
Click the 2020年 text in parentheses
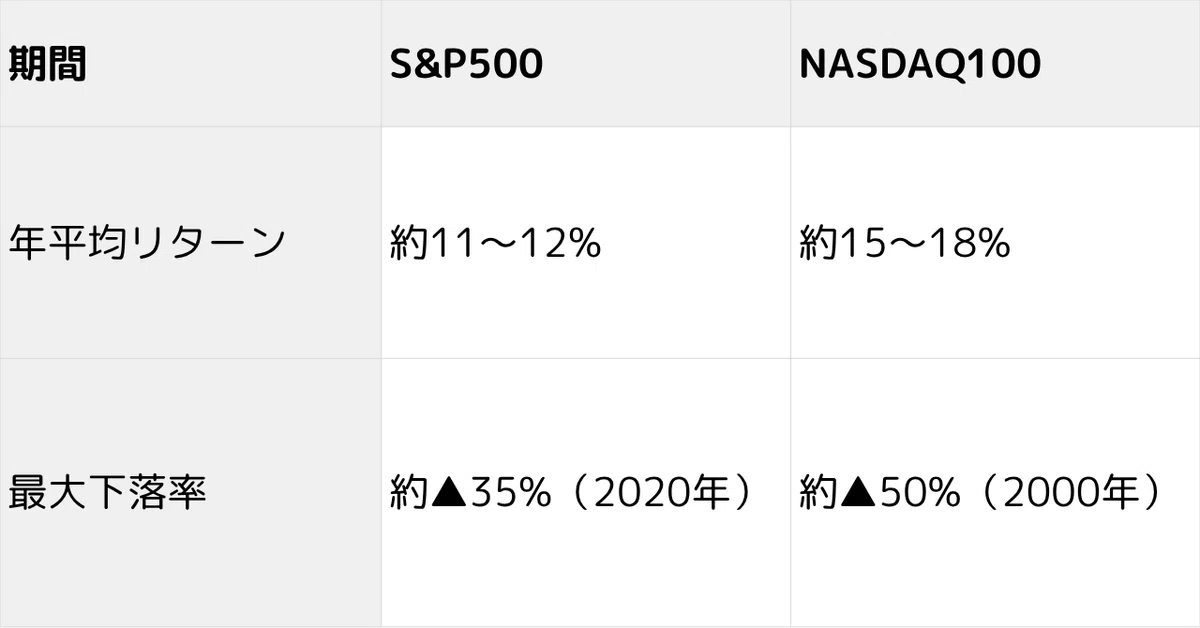point(658,492)
